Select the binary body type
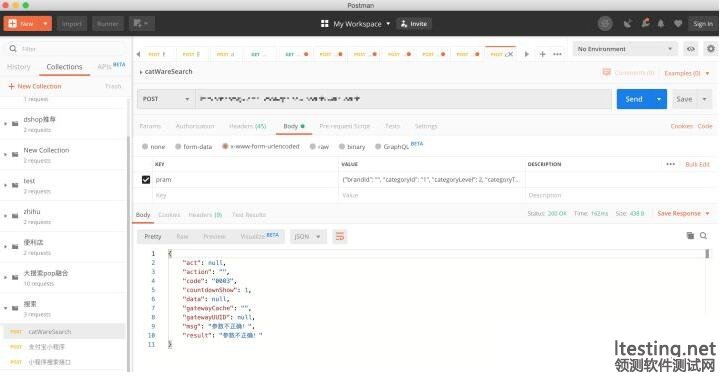Viewport: 727px width, 379px height. pyautogui.click(x=342, y=147)
